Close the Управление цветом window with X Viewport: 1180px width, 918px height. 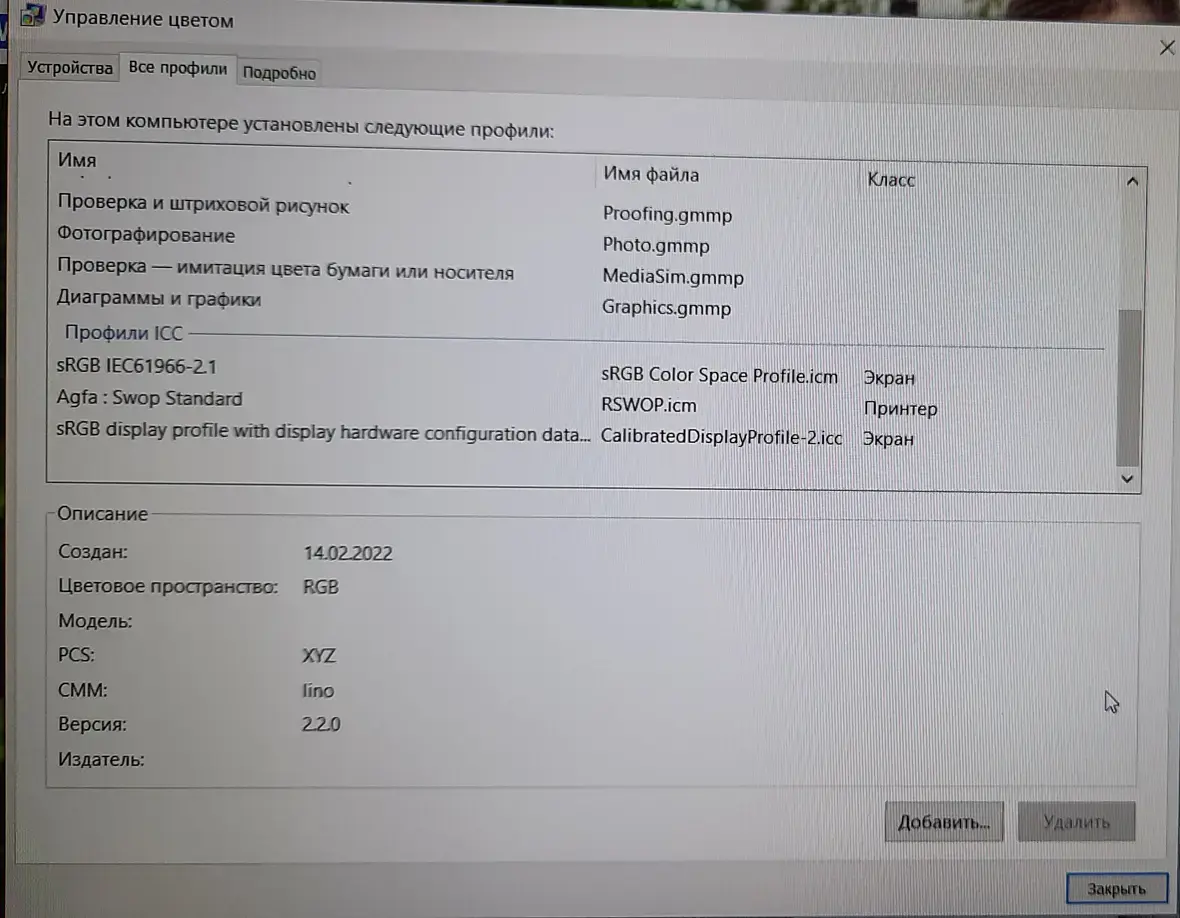(1166, 48)
